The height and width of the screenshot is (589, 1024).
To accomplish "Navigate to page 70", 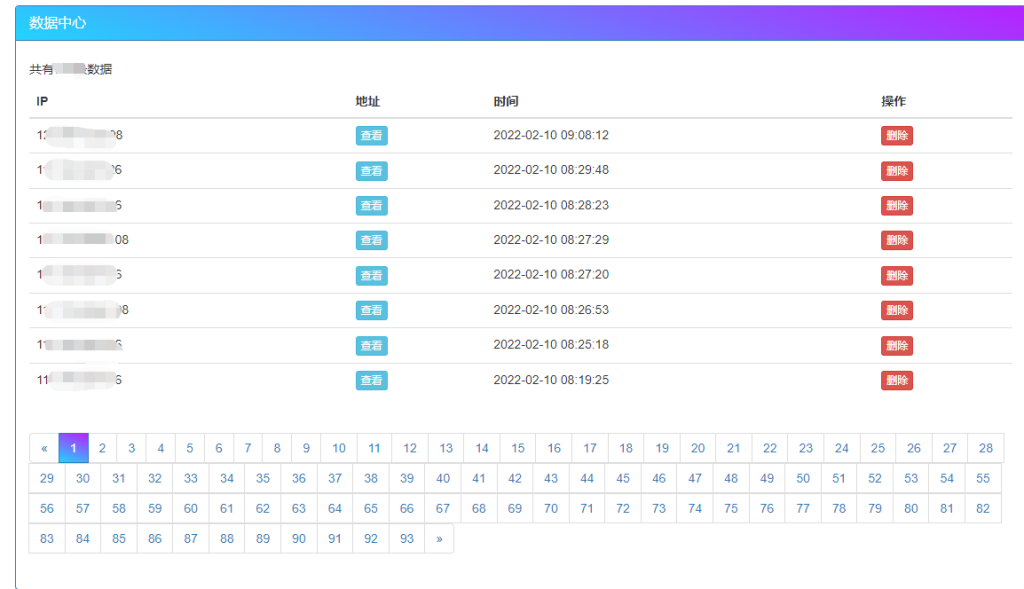I will pos(551,509).
